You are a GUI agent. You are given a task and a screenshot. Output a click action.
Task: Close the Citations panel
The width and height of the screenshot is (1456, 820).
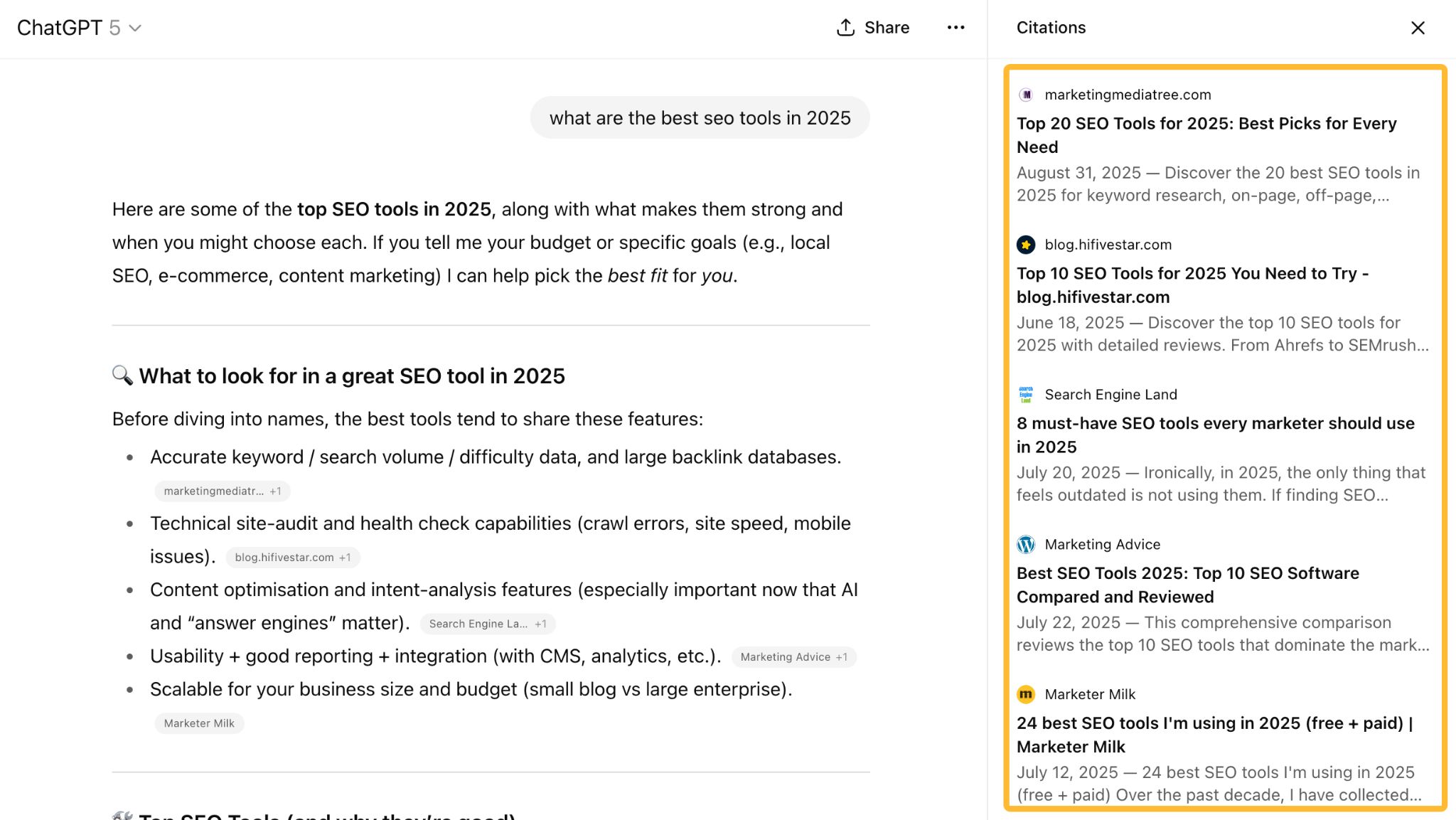coord(1418,28)
